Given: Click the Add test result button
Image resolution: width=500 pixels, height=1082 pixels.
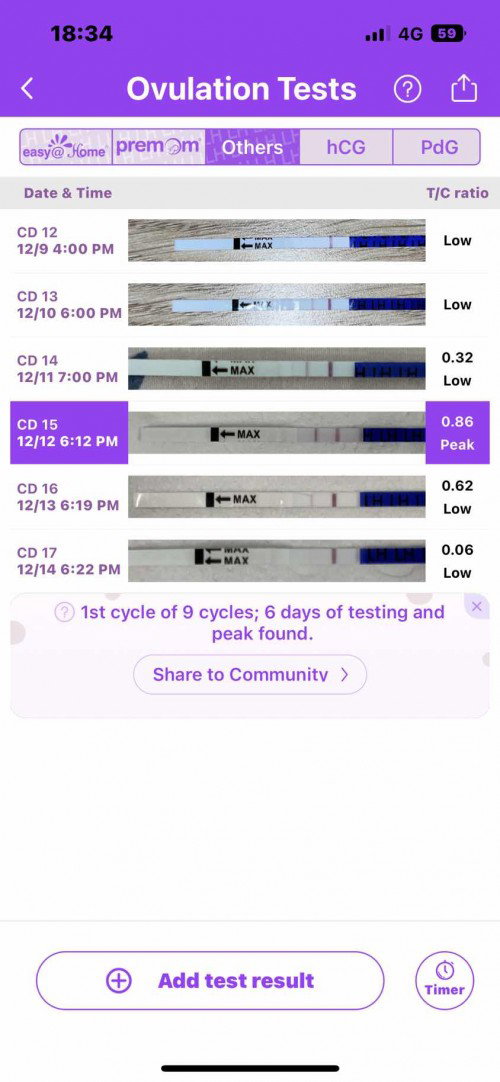Looking at the screenshot, I should (210, 981).
